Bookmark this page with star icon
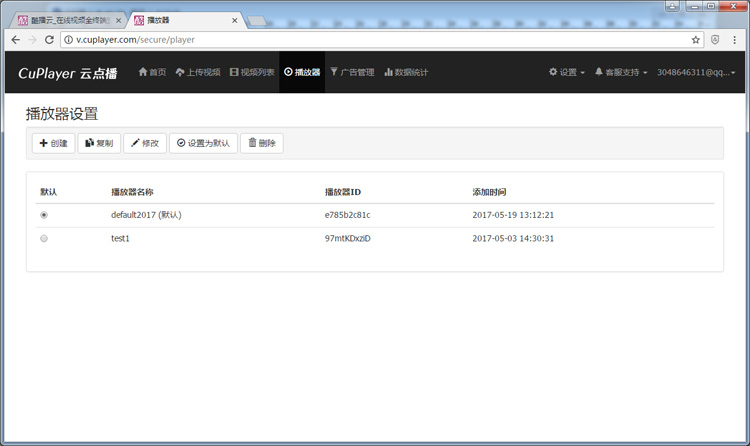The height and width of the screenshot is (446, 750). (696, 40)
